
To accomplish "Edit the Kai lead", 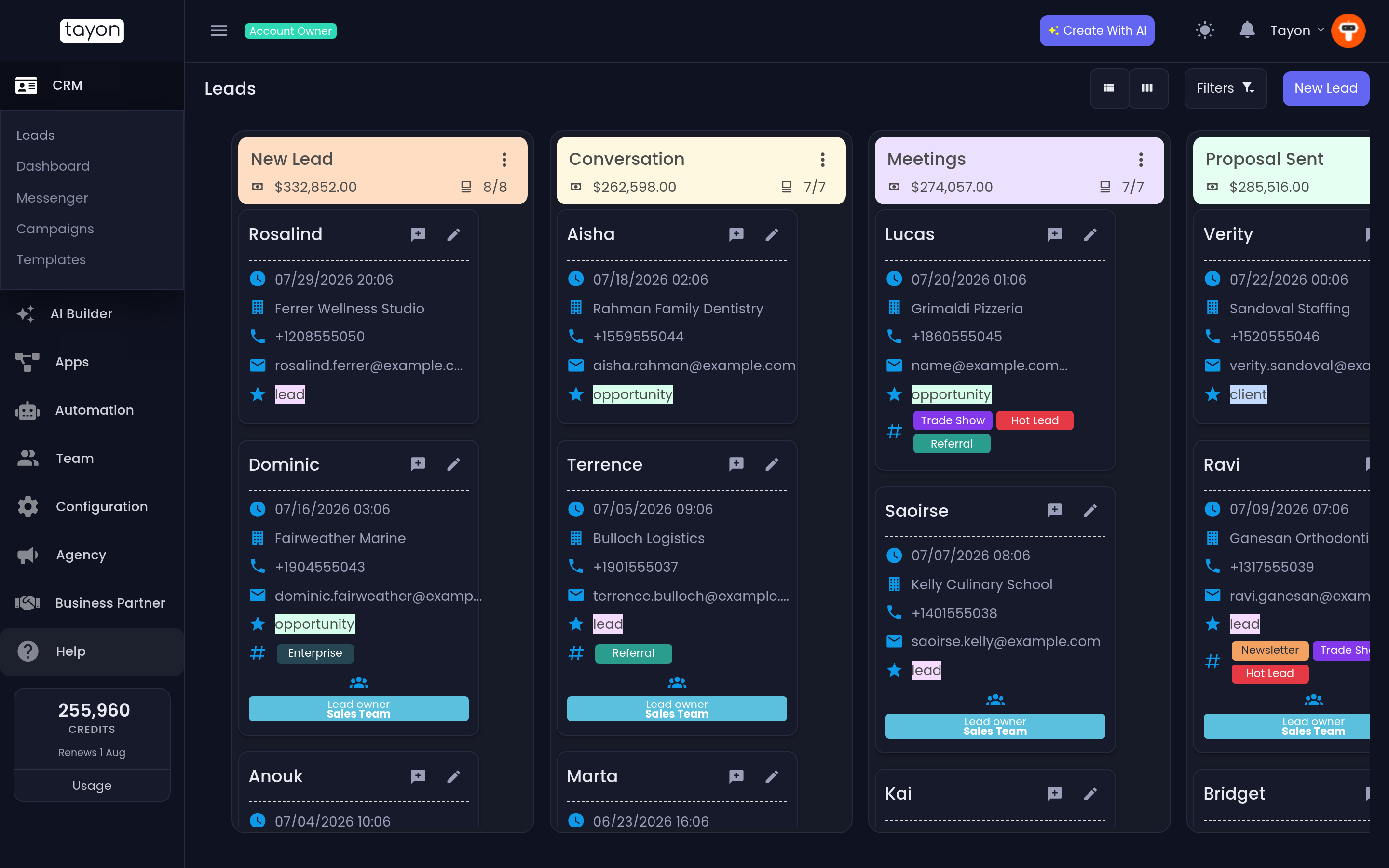I will coord(1090,793).
